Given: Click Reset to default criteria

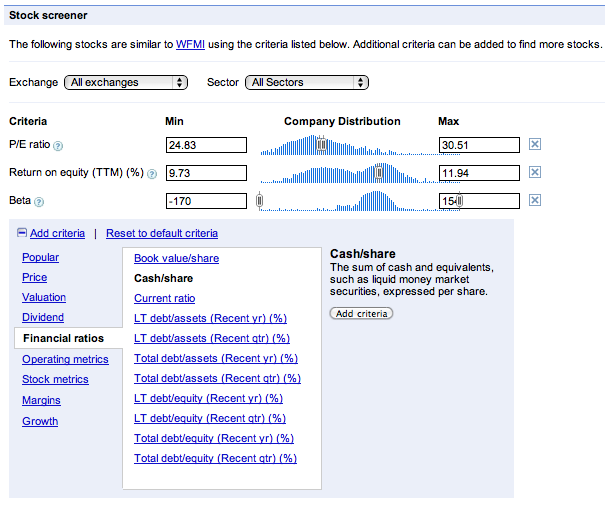Looking at the screenshot, I should pos(162,233).
